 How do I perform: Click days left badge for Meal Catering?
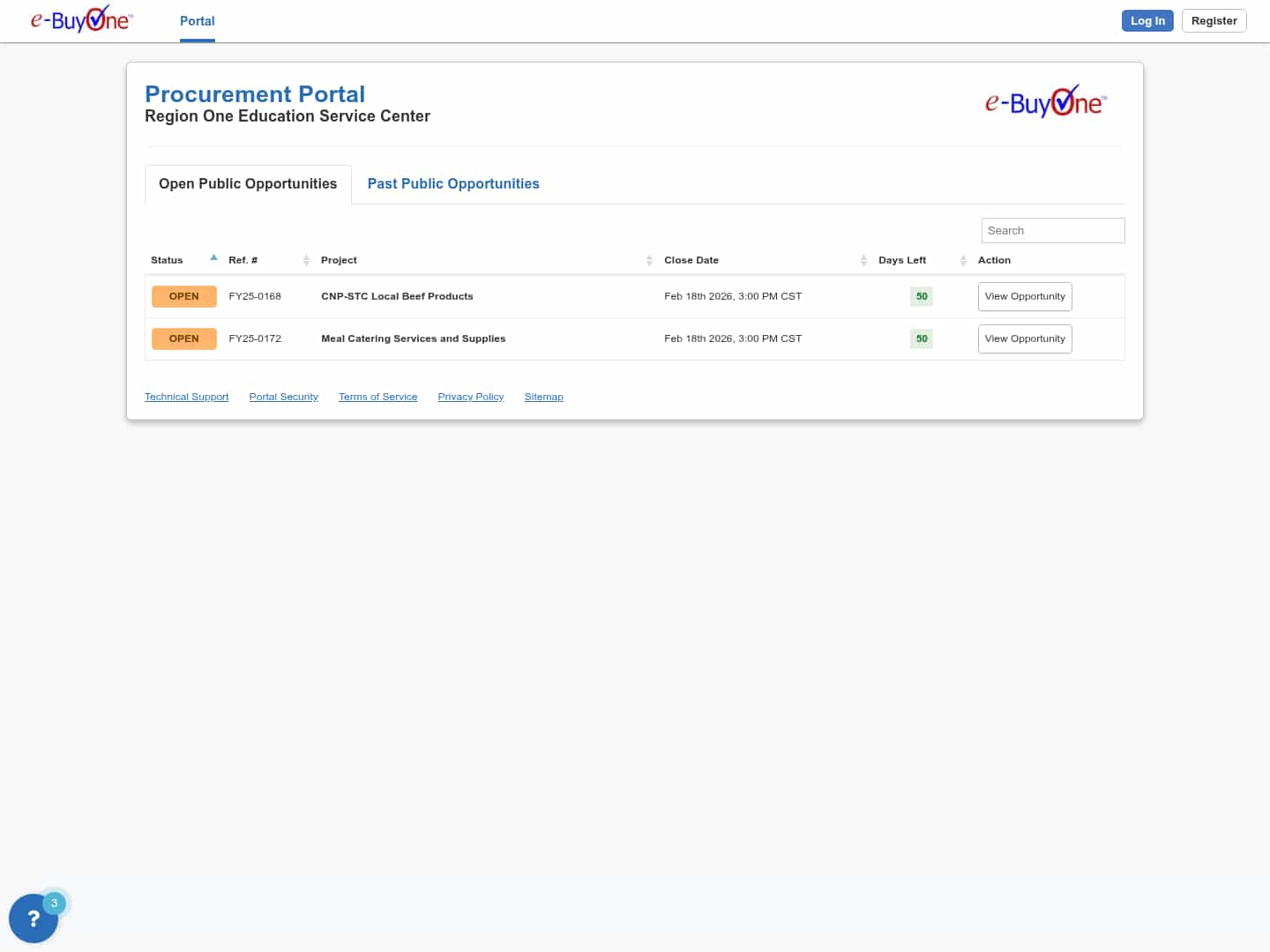click(921, 339)
